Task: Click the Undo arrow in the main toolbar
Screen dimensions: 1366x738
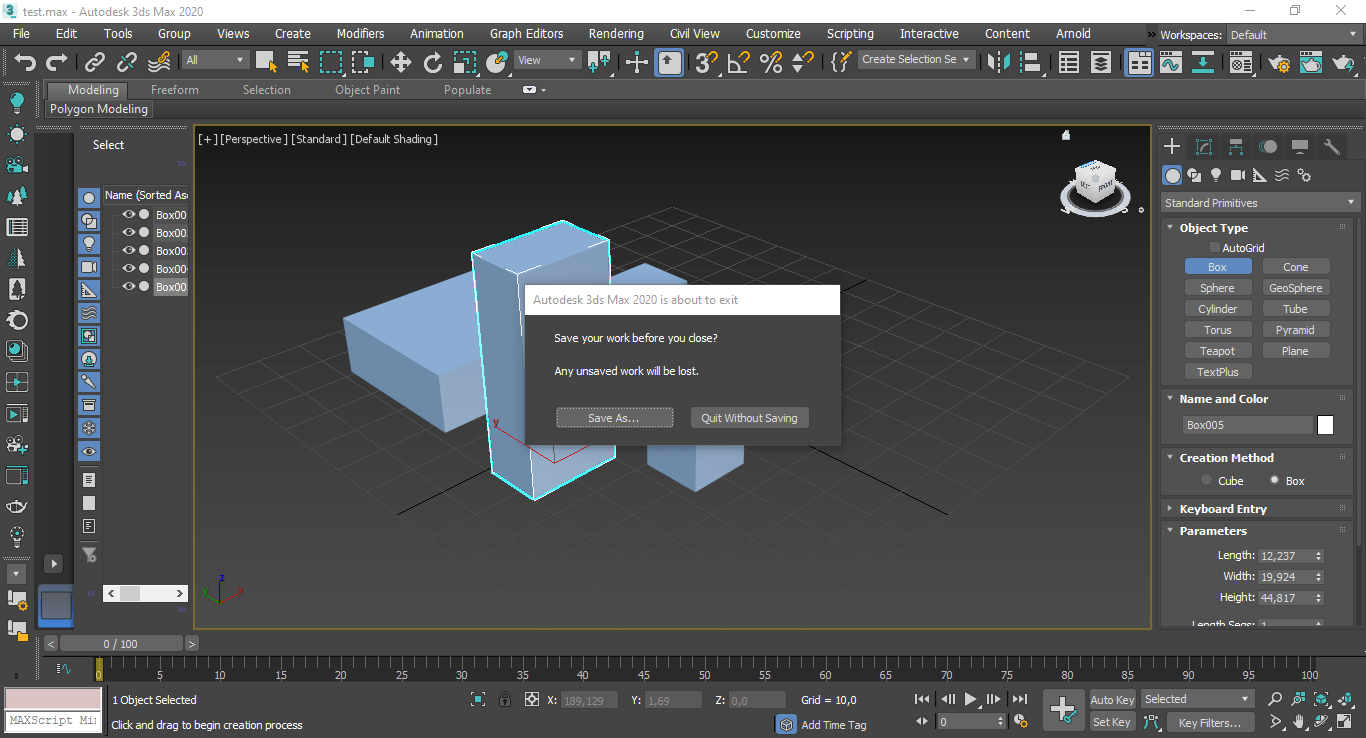Action: tap(25, 63)
